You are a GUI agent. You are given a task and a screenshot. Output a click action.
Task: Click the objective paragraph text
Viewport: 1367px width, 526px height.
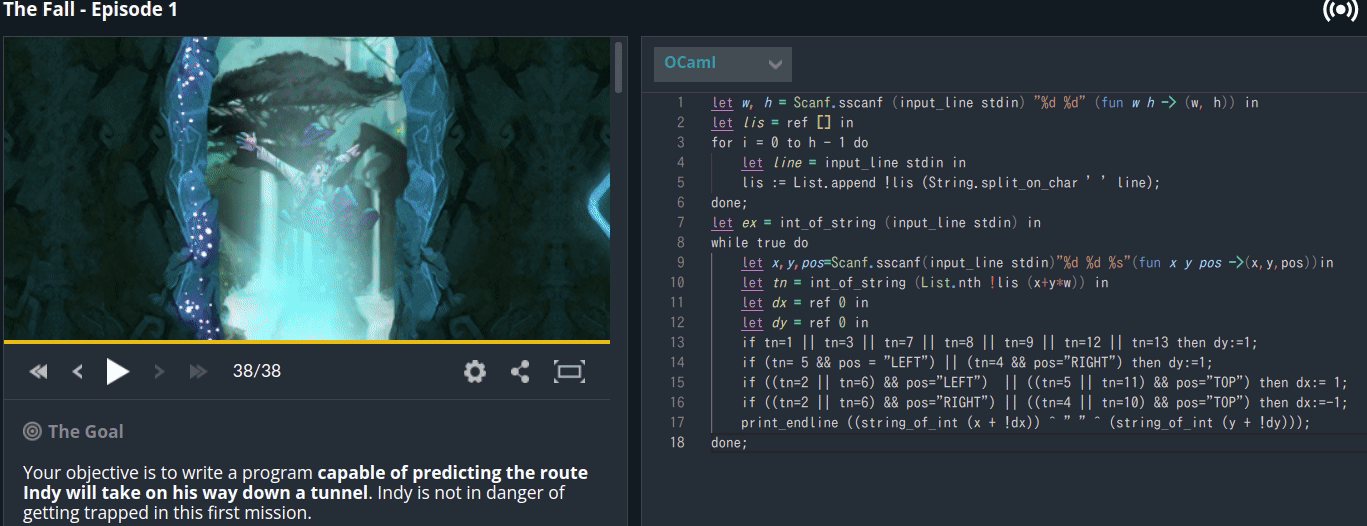[306, 492]
